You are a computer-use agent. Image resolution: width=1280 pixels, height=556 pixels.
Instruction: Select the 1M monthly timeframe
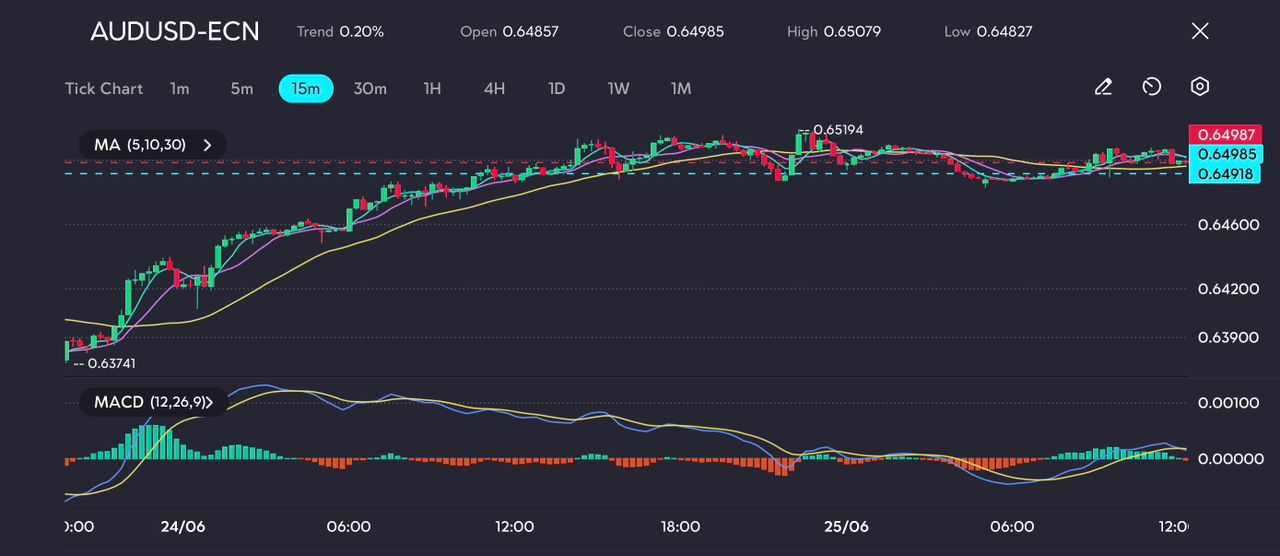coord(681,89)
